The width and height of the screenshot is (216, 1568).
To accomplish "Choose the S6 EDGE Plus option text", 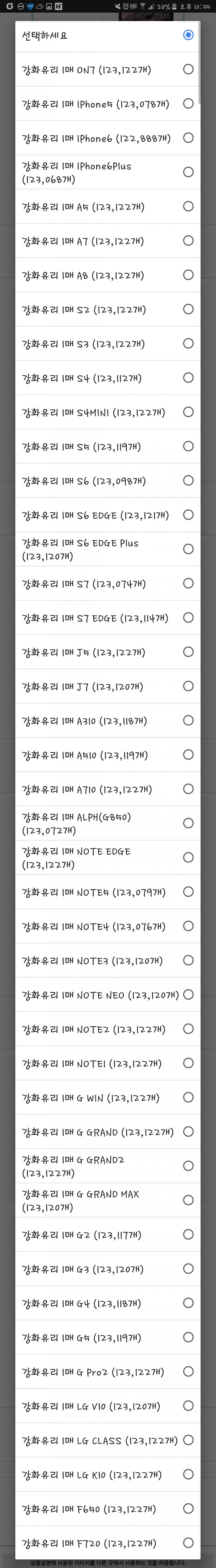I will click(80, 549).
